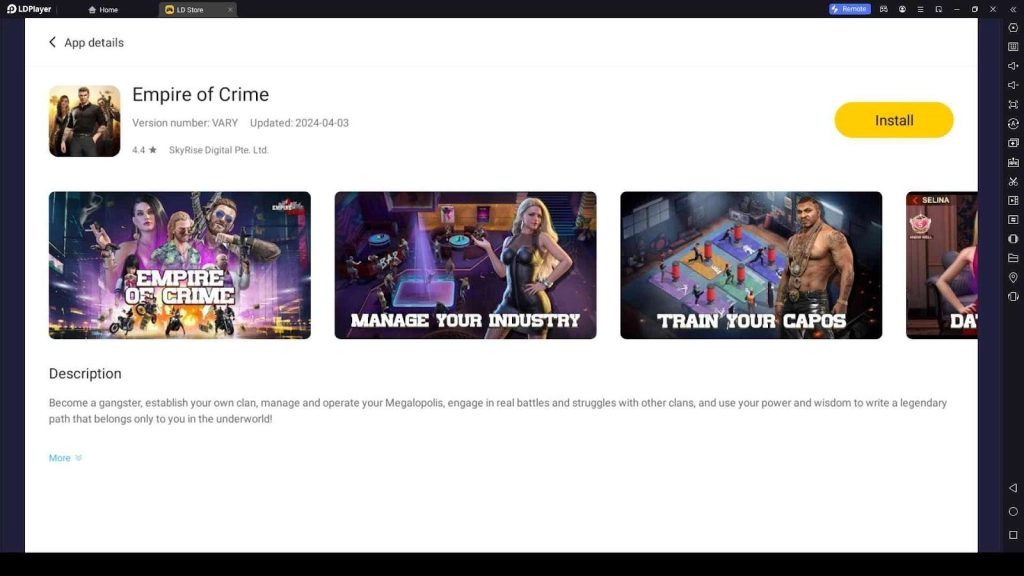The width and height of the screenshot is (1024, 576).
Task: Install Empire of Crime
Action: tap(893, 120)
